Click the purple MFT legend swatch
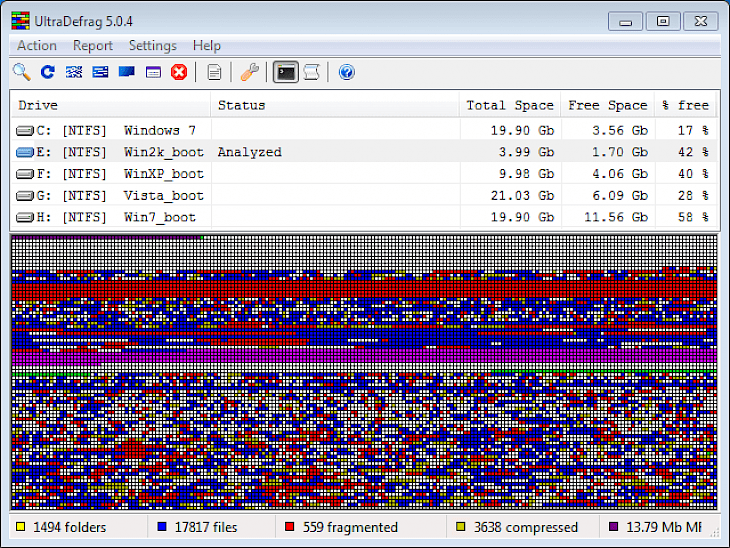The image size is (730, 548). [x=614, y=527]
